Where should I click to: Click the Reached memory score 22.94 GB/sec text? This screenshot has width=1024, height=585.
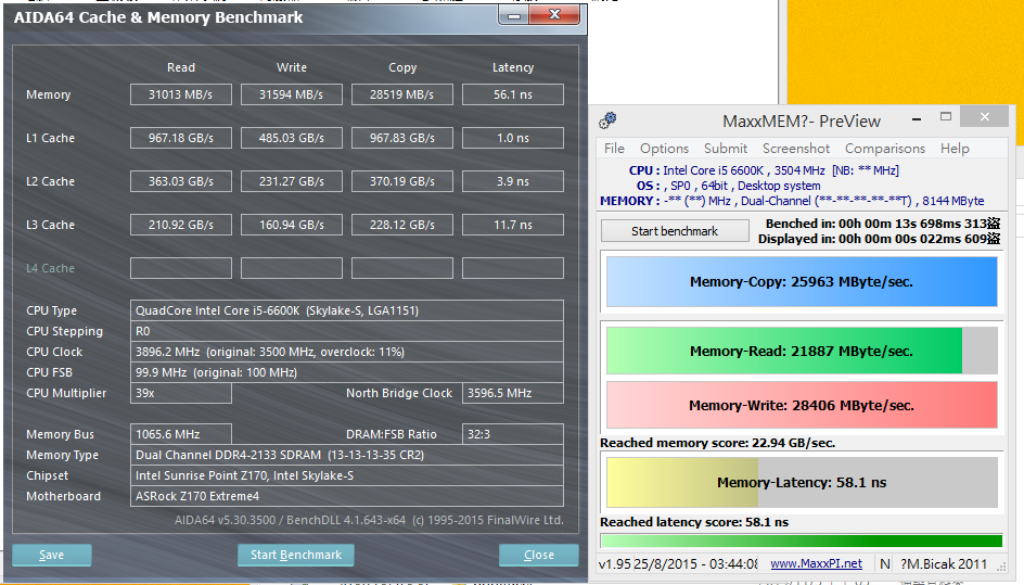pos(717,443)
